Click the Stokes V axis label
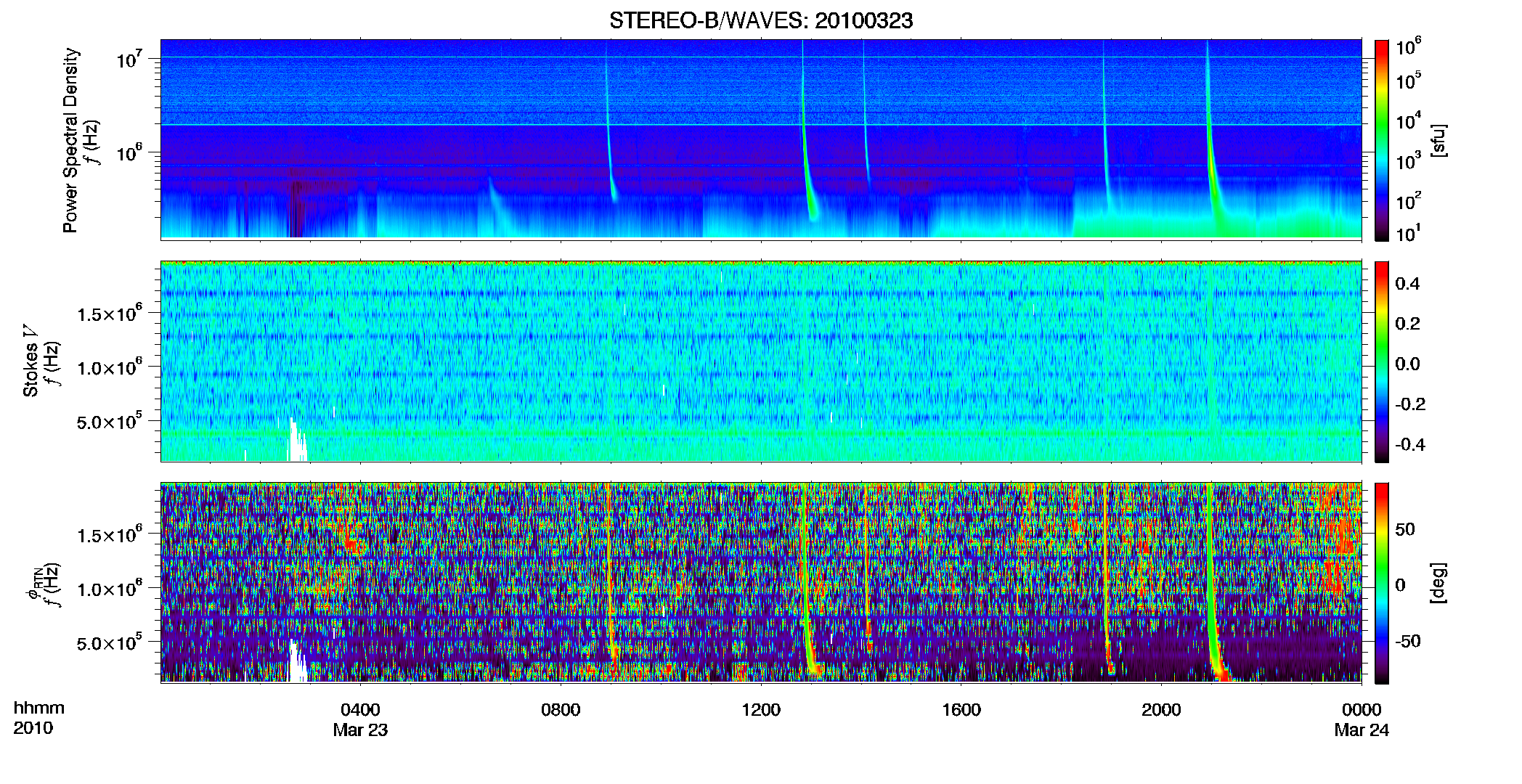The height and width of the screenshot is (784, 1522). pos(30,361)
